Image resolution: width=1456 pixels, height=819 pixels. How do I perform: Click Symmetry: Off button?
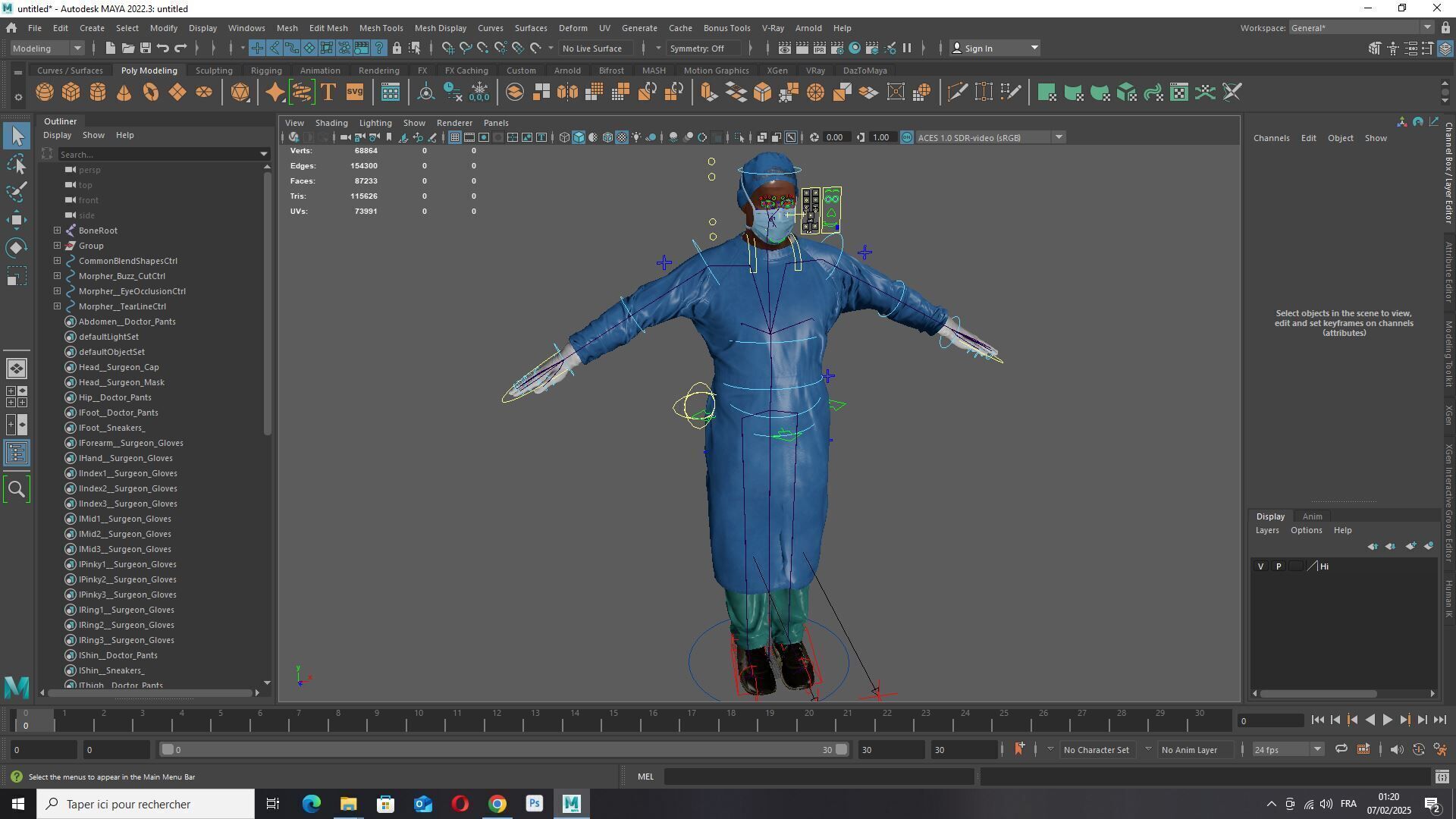coord(705,49)
